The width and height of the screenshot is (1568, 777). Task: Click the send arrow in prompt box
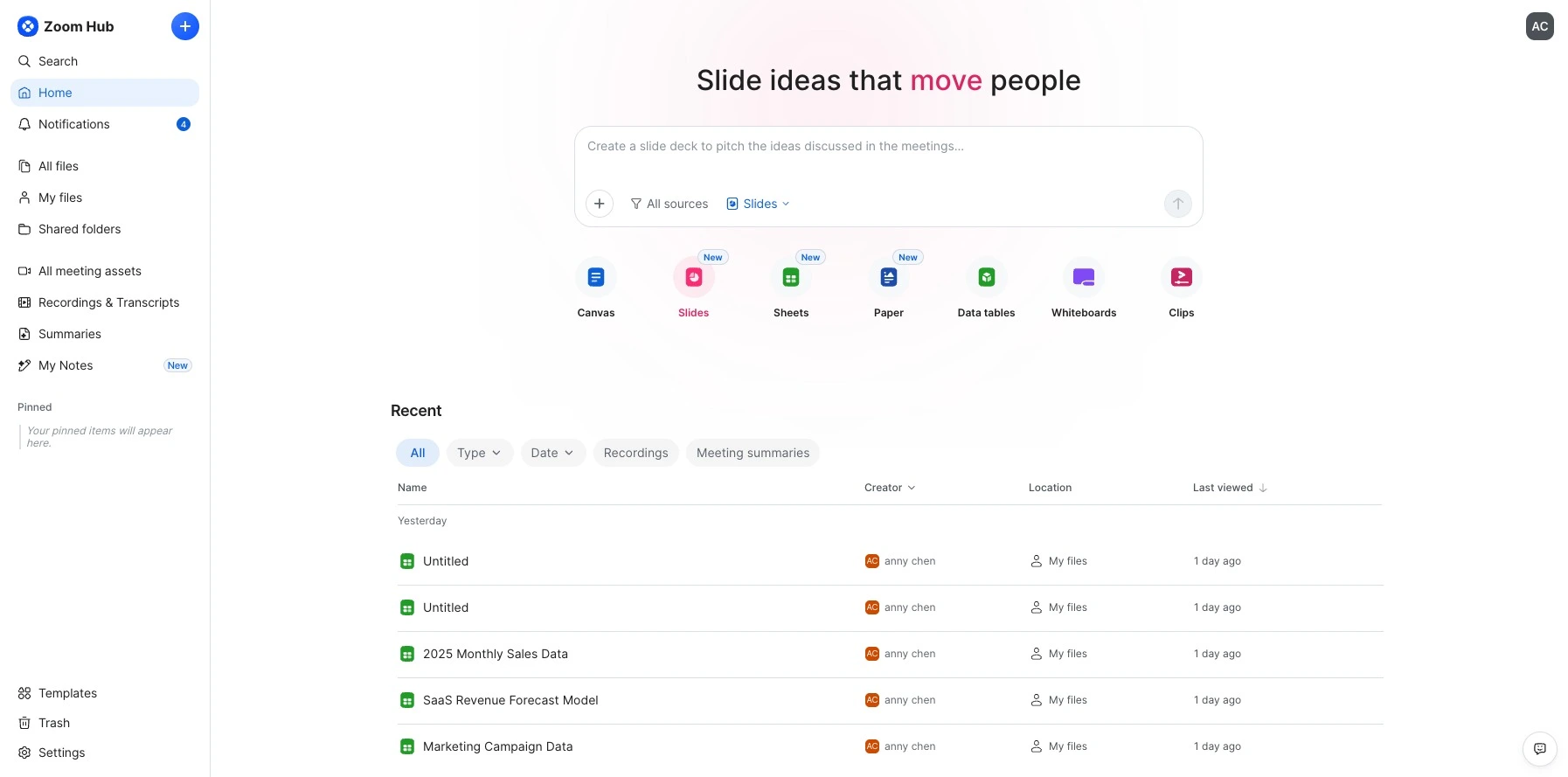(1178, 204)
